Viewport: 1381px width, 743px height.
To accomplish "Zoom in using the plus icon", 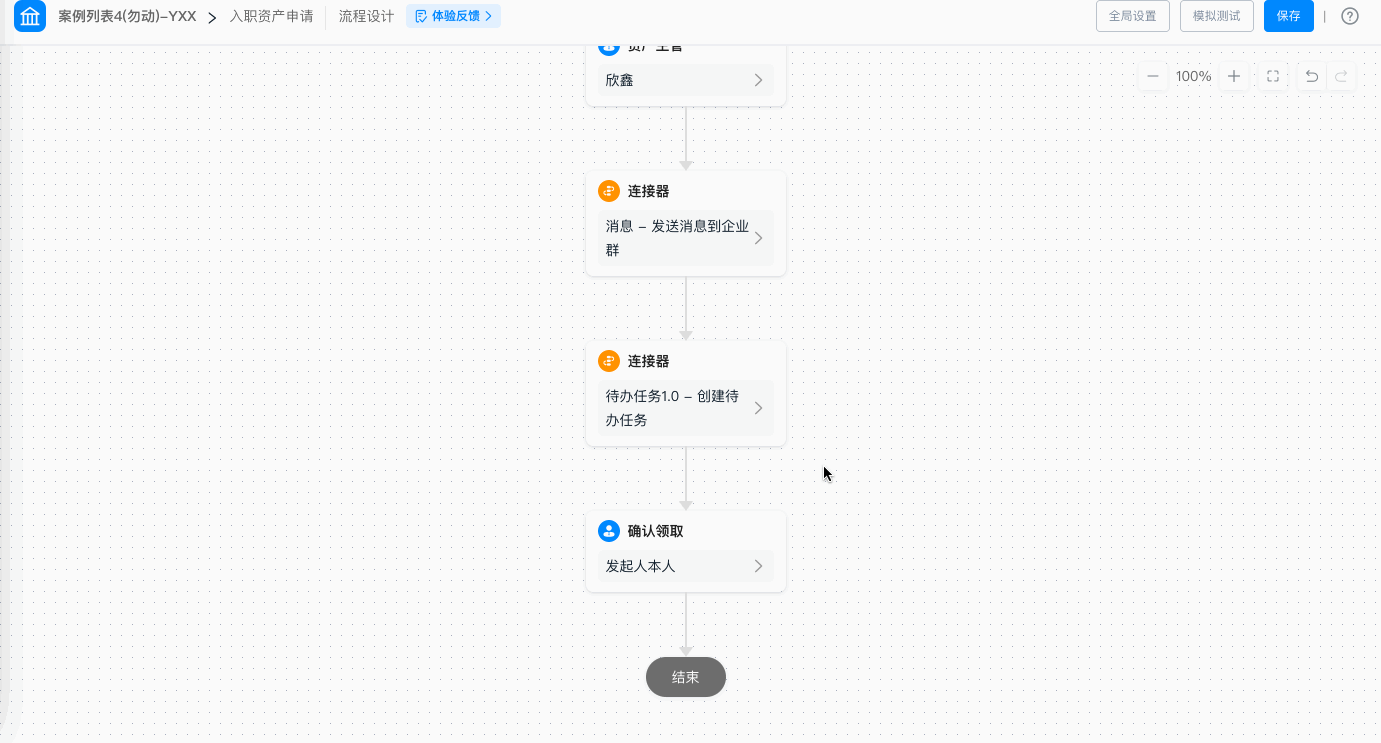I will coord(1234,76).
